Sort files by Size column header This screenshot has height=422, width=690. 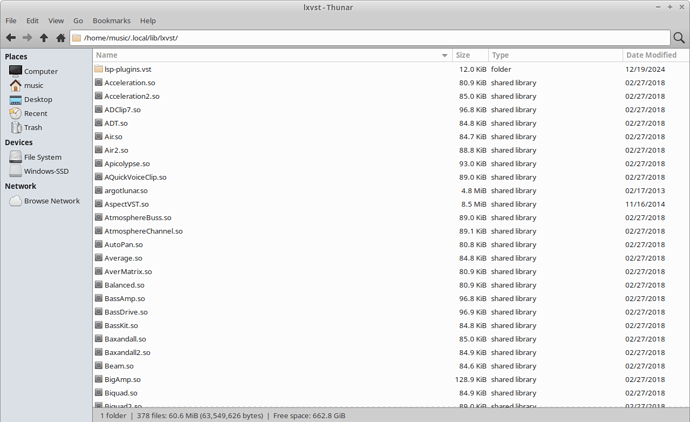[x=469, y=55]
